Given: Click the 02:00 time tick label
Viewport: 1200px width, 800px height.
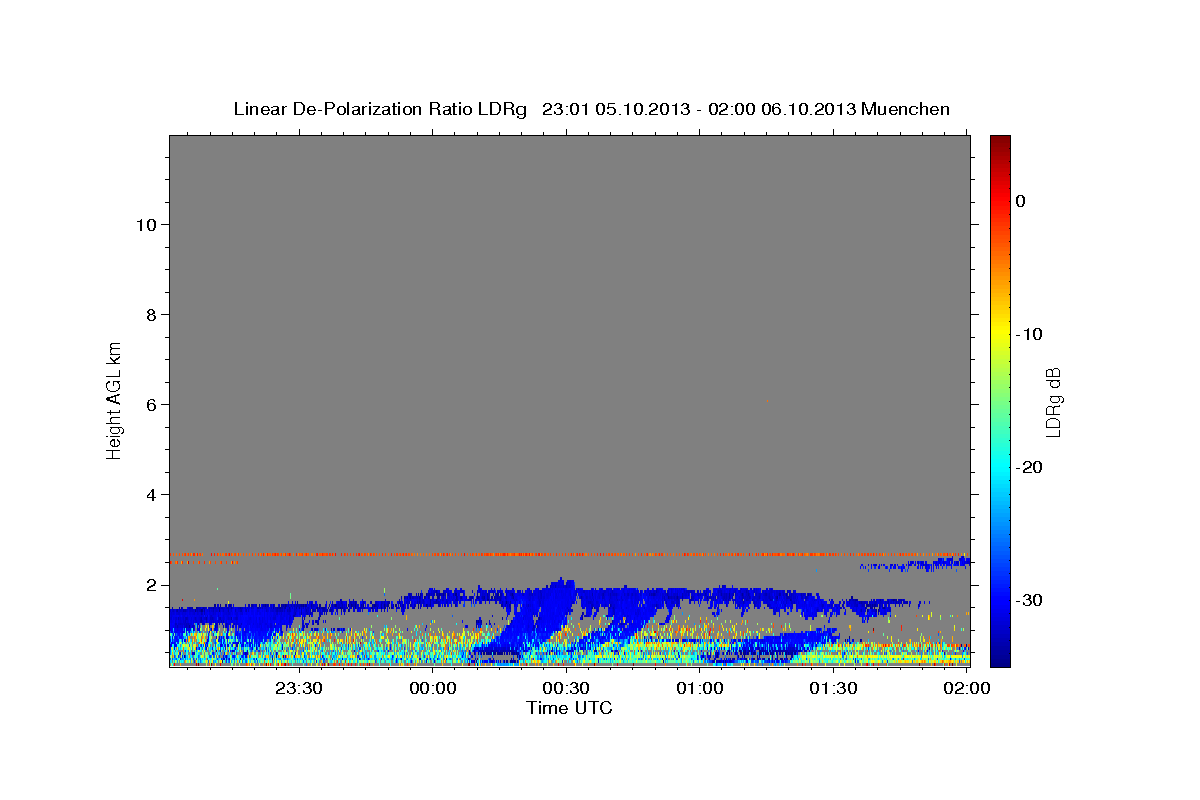Looking at the screenshot, I should [966, 688].
